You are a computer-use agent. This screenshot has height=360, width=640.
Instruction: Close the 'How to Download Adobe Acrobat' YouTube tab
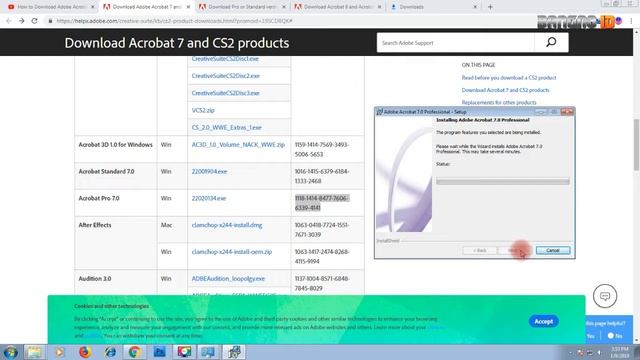(x=93, y=7)
